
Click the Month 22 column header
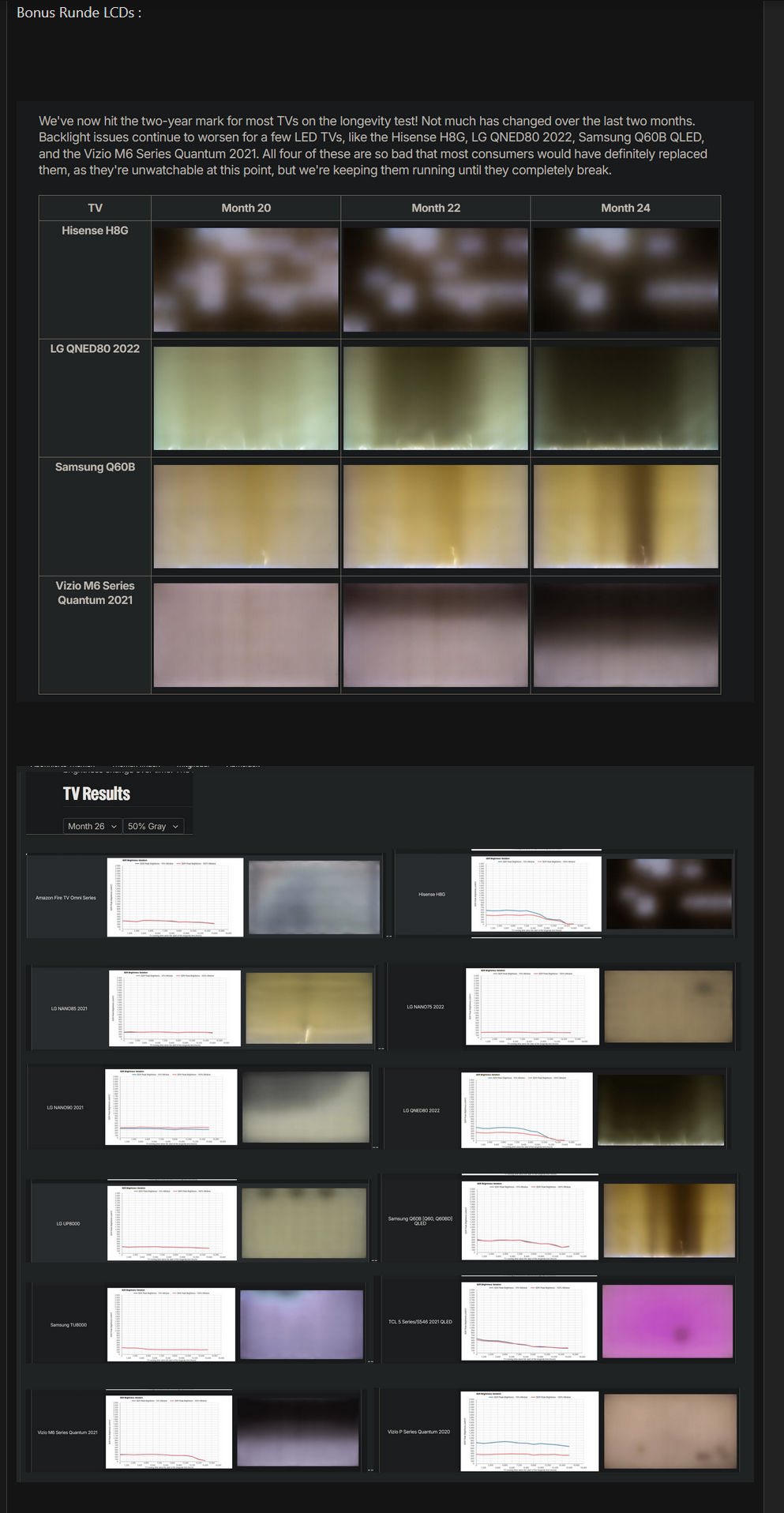pyautogui.click(x=436, y=208)
